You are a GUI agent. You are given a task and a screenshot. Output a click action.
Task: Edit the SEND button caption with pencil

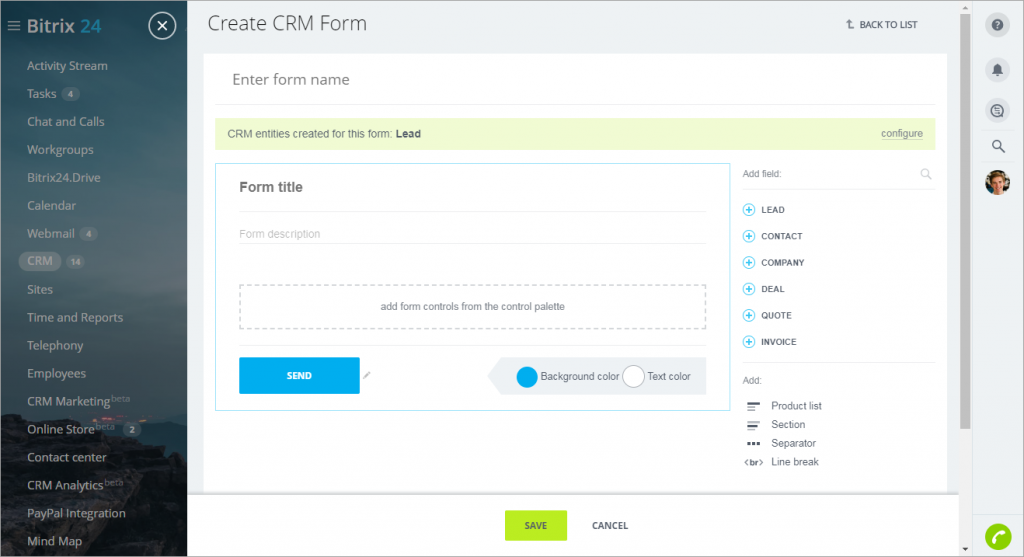coord(366,375)
